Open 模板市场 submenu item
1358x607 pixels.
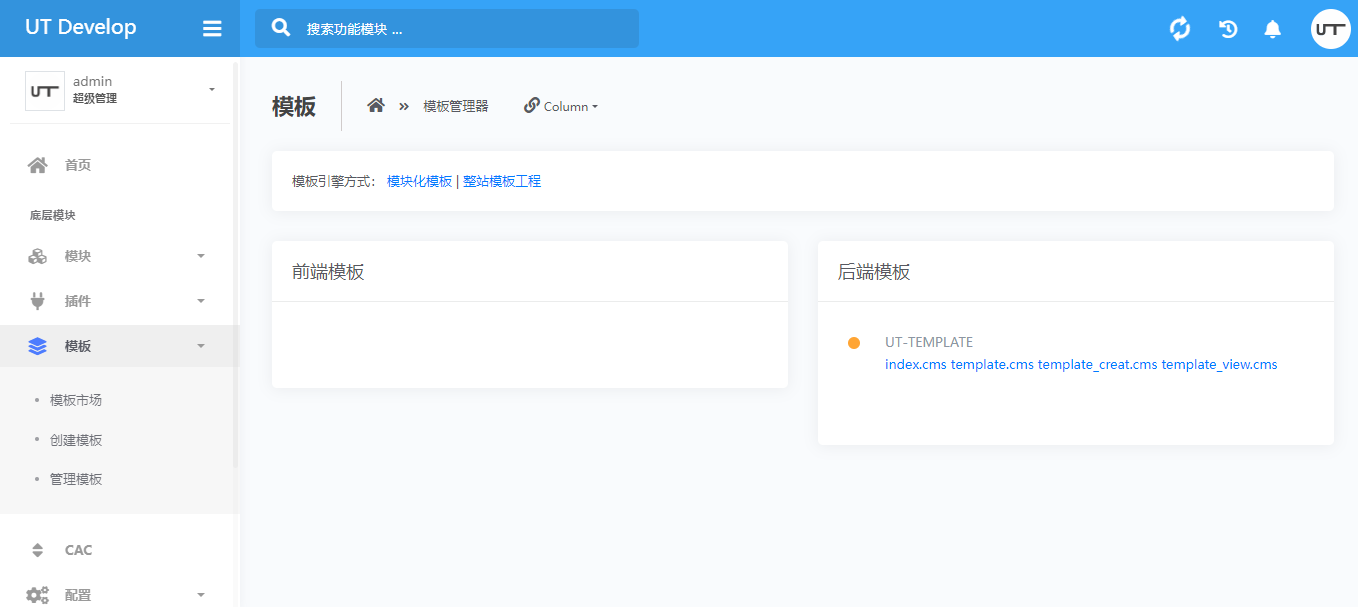click(x=76, y=400)
